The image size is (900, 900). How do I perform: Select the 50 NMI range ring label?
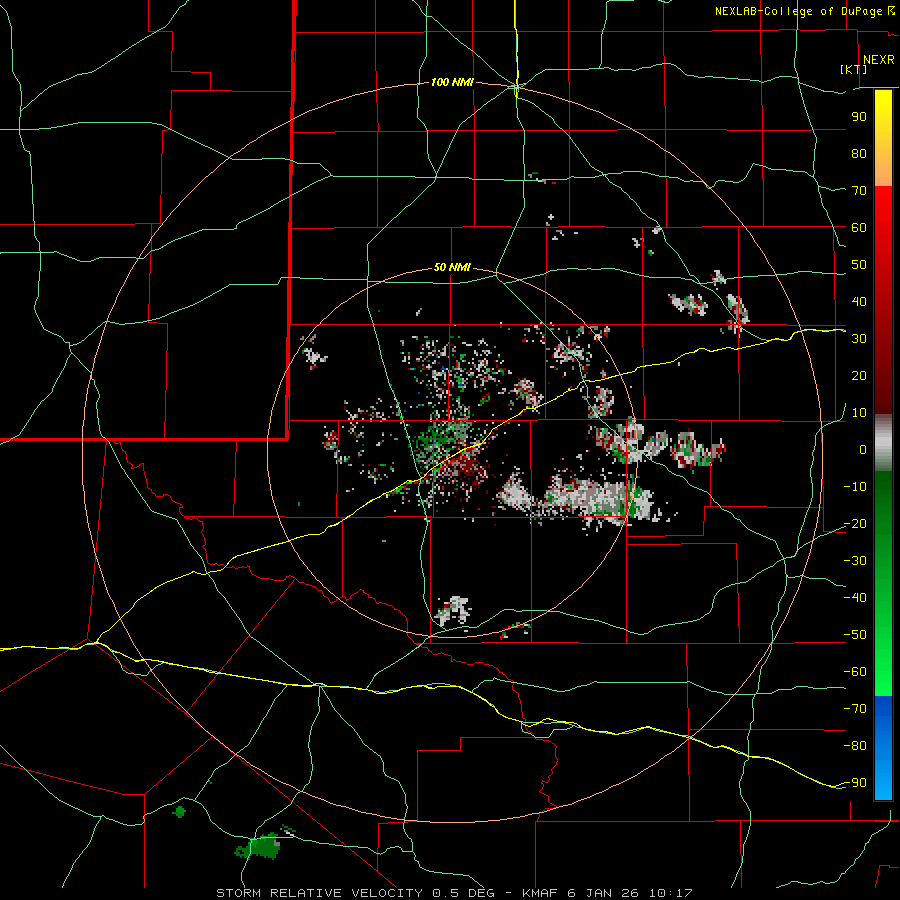point(452,267)
